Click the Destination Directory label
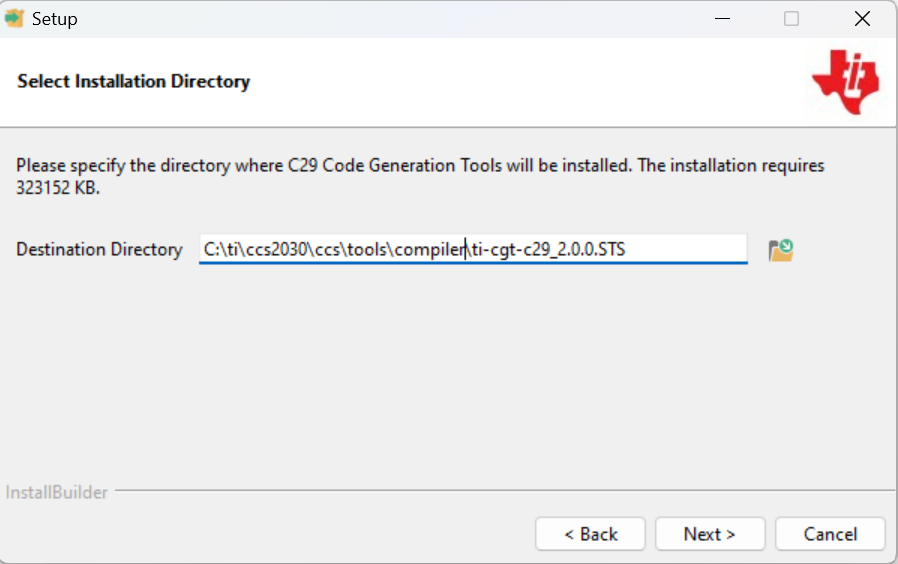The width and height of the screenshot is (898, 564). click(99, 250)
